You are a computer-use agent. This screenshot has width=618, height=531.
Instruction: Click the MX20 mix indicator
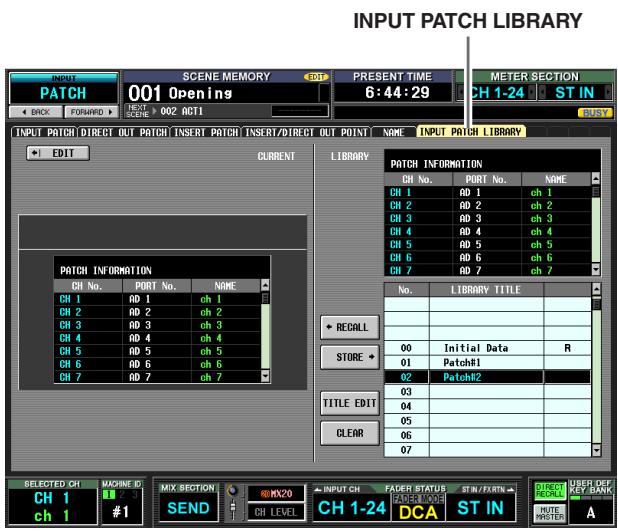coord(276,494)
